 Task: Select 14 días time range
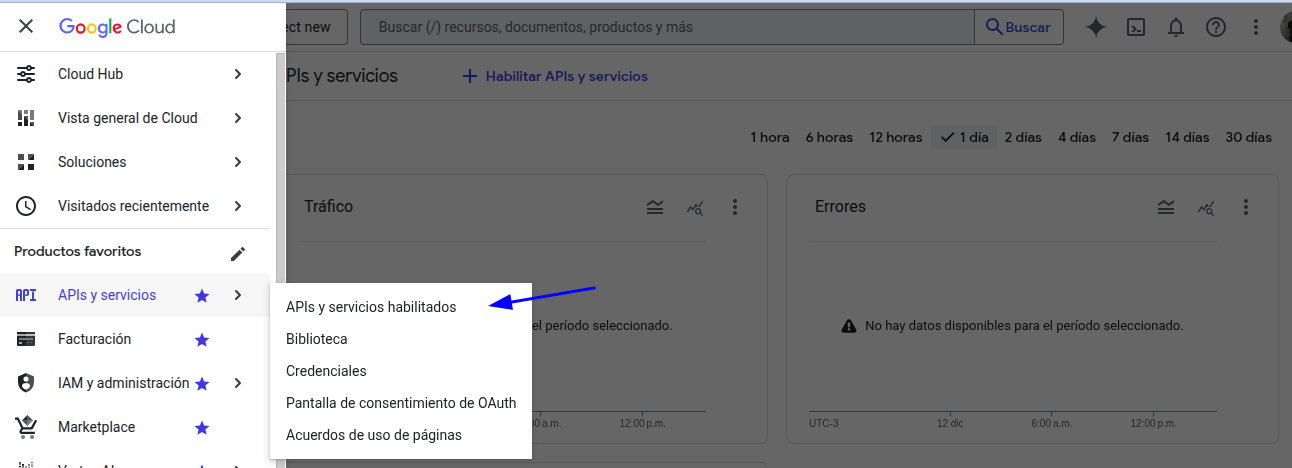1187,137
